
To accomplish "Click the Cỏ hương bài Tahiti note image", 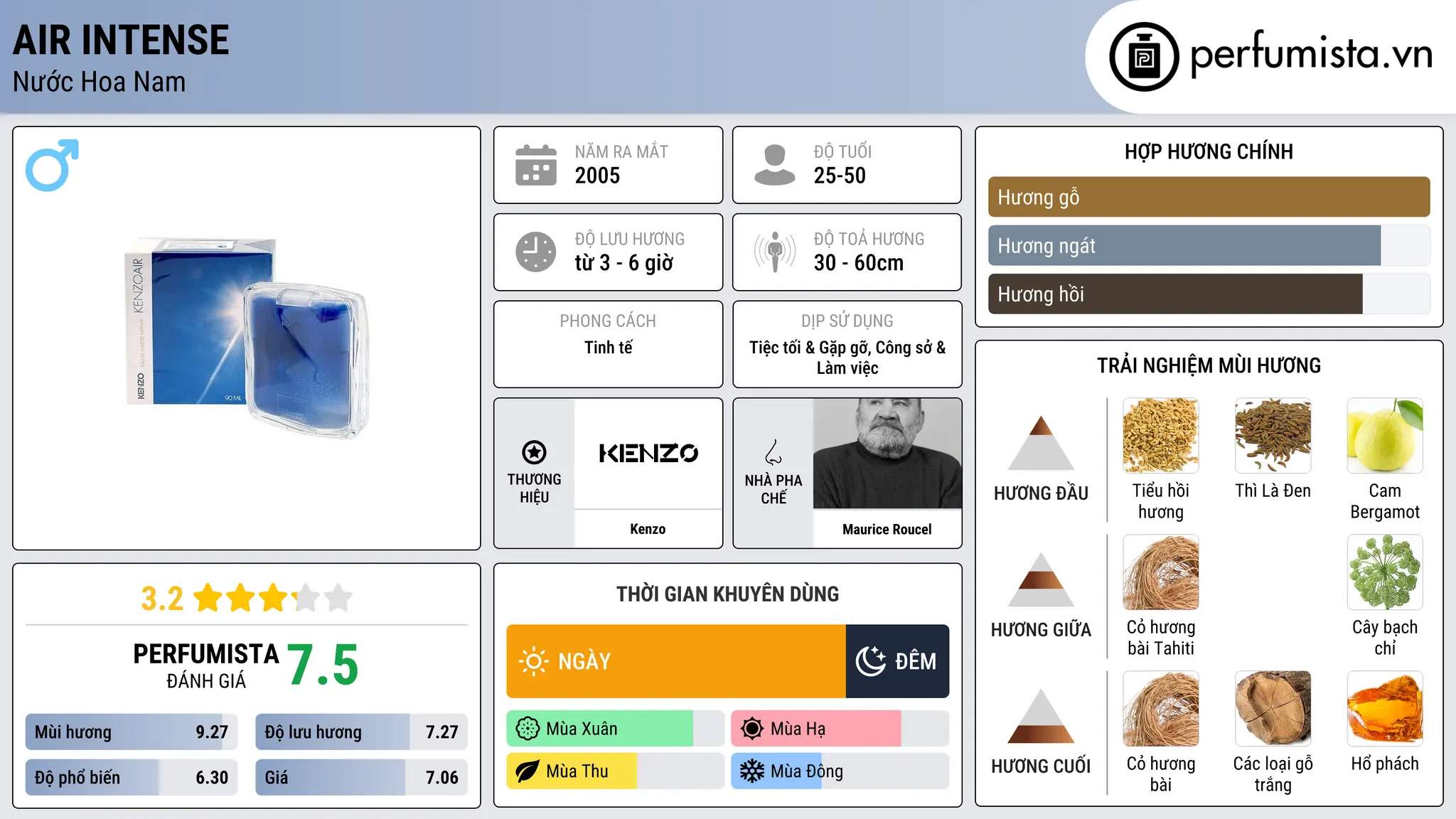I will (1161, 572).
